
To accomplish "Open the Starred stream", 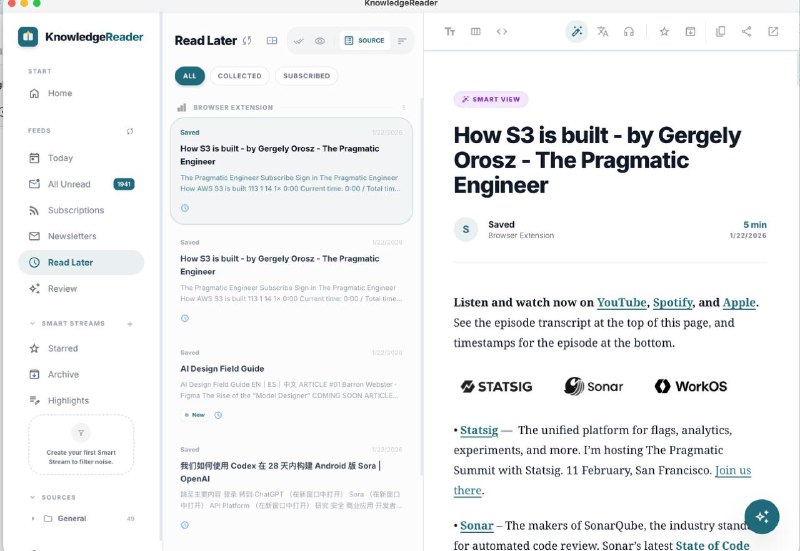I will 81,348.
